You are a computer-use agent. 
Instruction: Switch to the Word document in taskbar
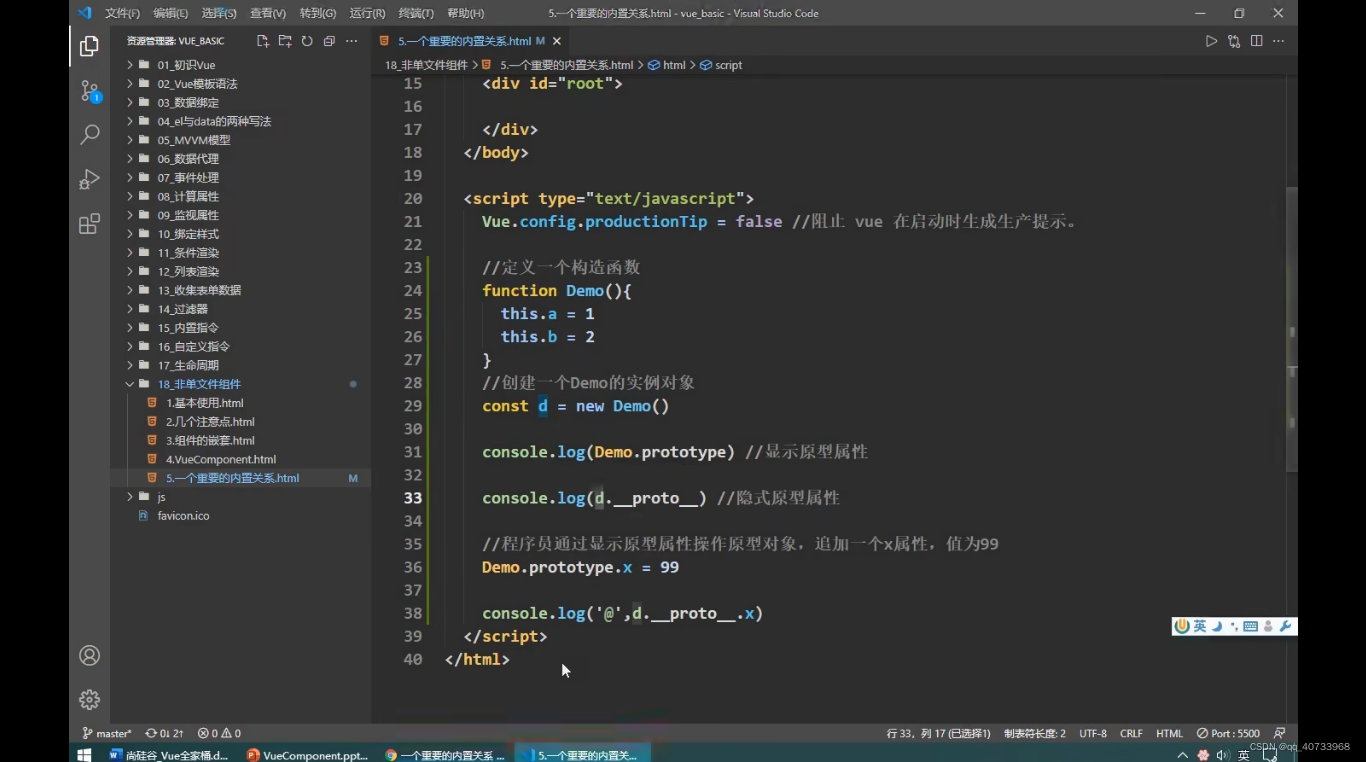(169, 755)
